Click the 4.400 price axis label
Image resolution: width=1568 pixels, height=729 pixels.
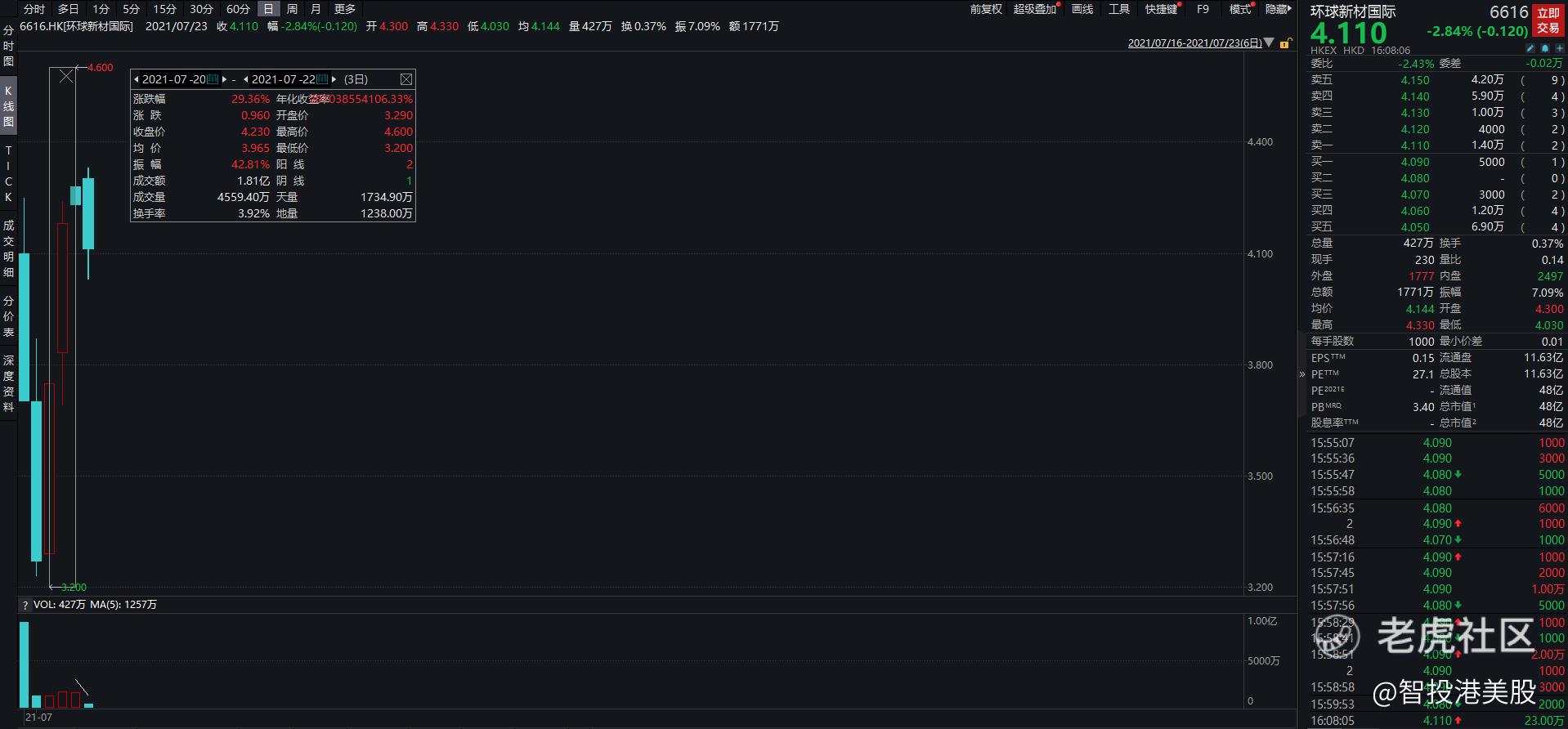click(x=1260, y=142)
